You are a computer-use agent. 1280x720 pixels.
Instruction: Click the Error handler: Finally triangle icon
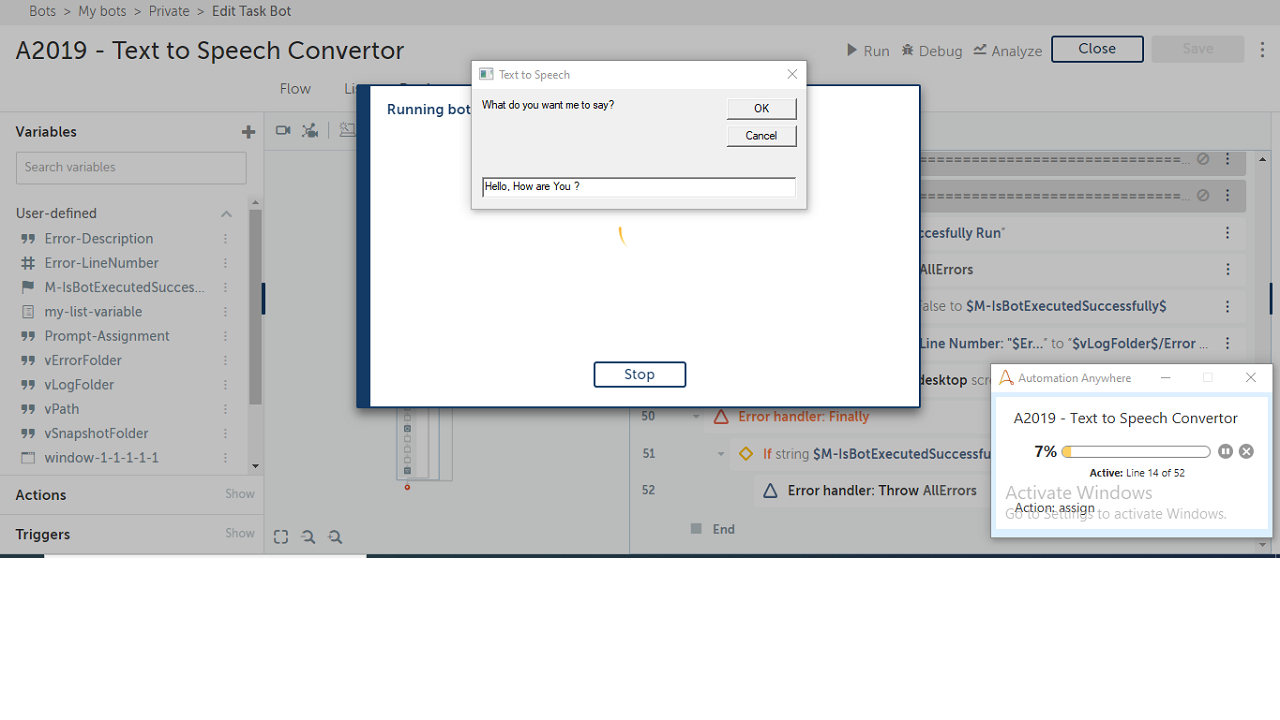(721, 417)
